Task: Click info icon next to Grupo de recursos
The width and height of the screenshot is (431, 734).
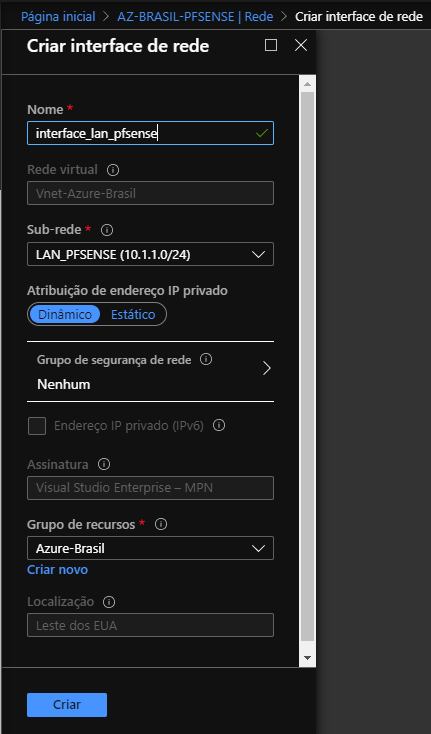Action: click(161, 524)
